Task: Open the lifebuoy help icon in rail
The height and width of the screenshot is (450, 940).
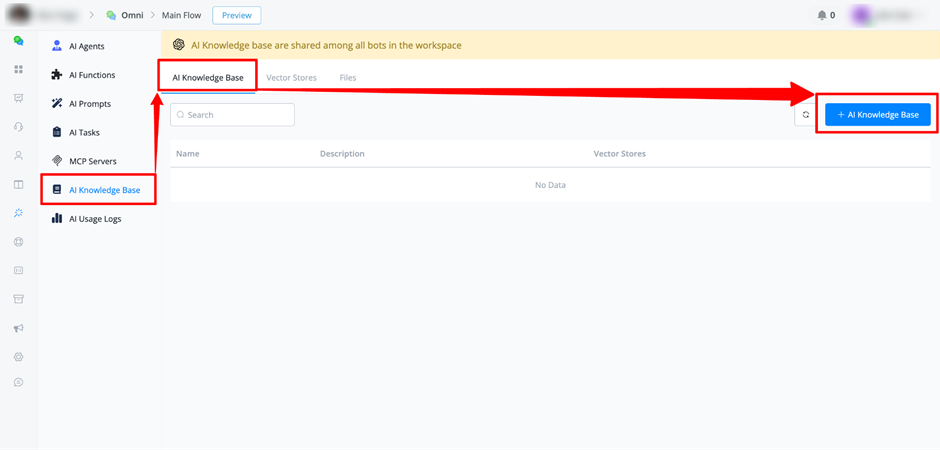Action: click(19, 241)
